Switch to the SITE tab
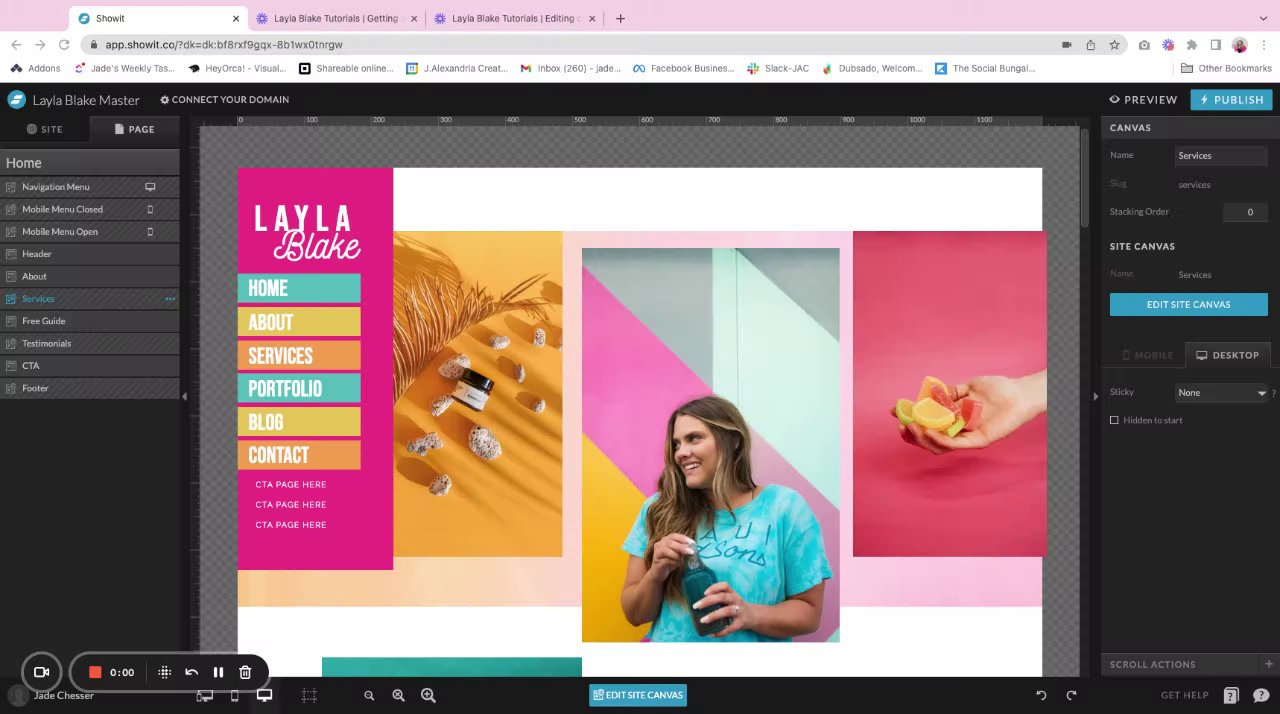This screenshot has width=1280, height=714. [45, 129]
